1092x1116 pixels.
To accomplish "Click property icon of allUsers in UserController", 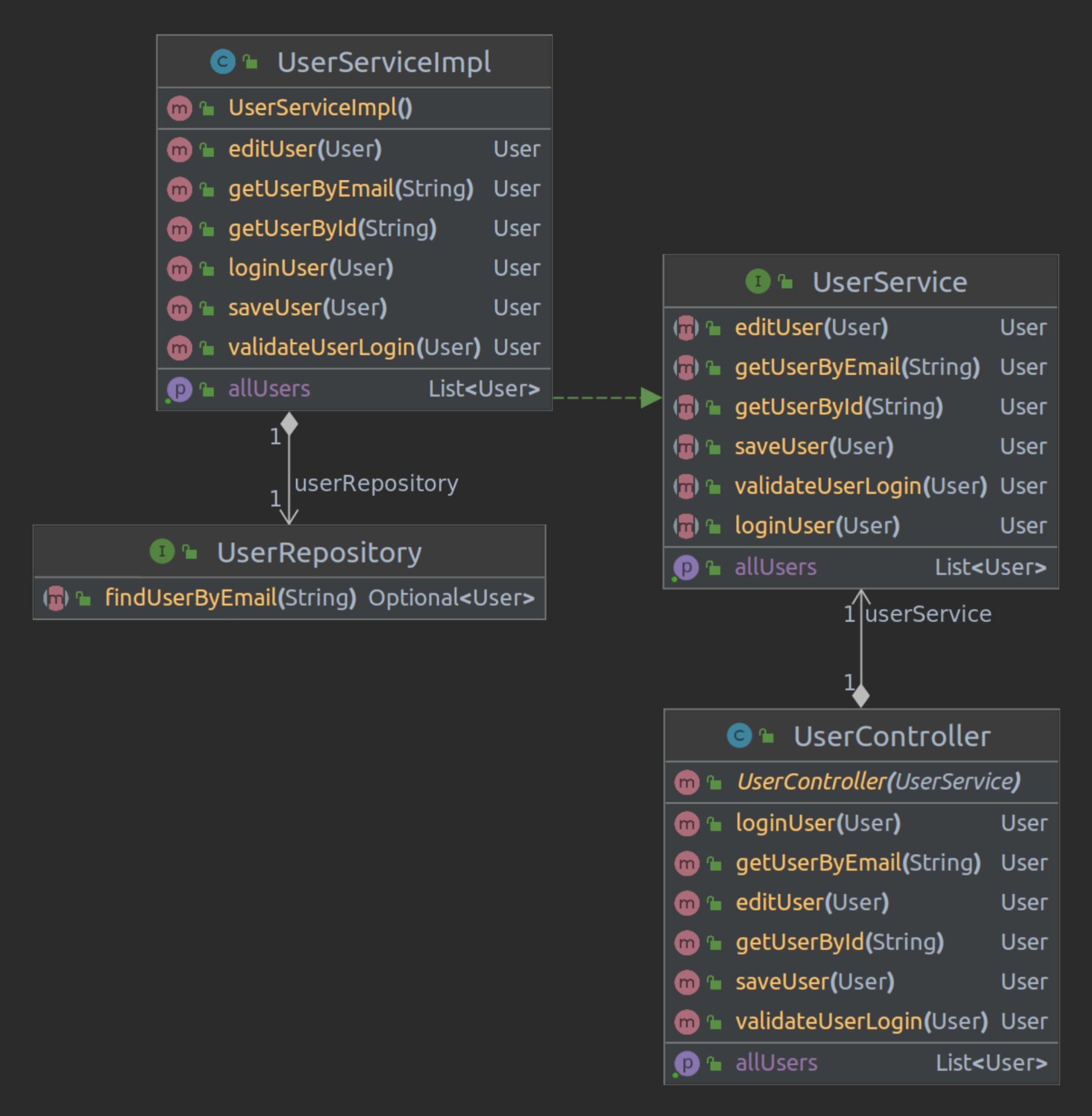I will pyautogui.click(x=687, y=1063).
